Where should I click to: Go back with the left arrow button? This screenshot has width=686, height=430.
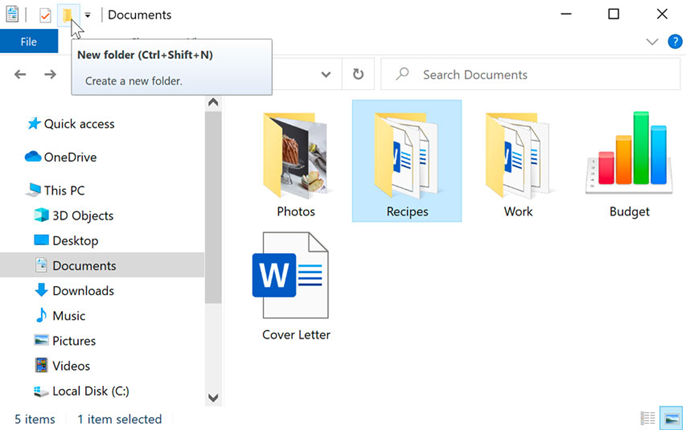[20, 74]
